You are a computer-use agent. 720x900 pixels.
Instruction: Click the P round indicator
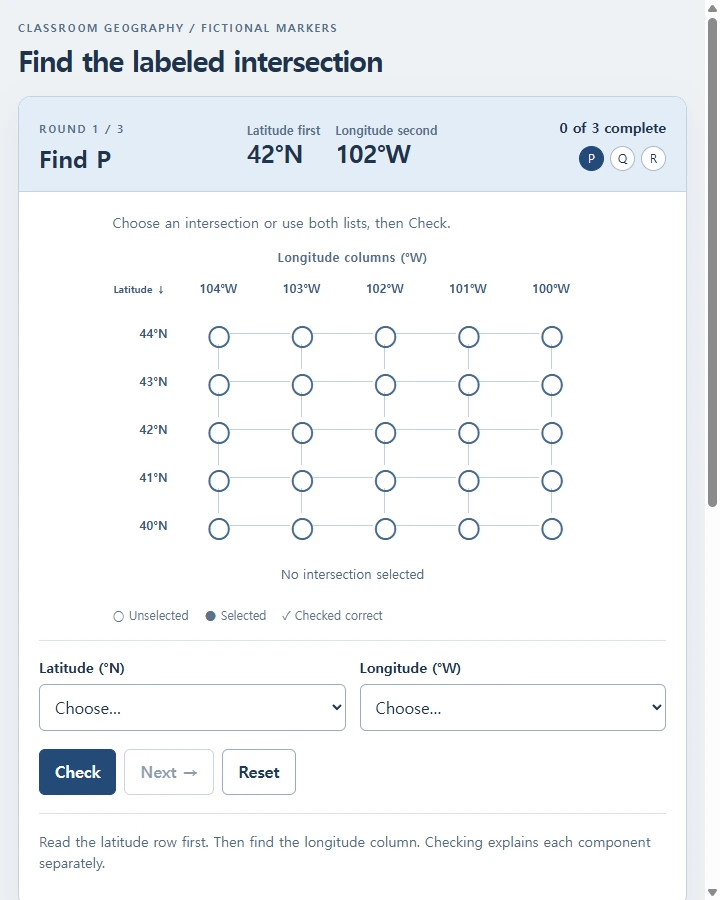(591, 158)
